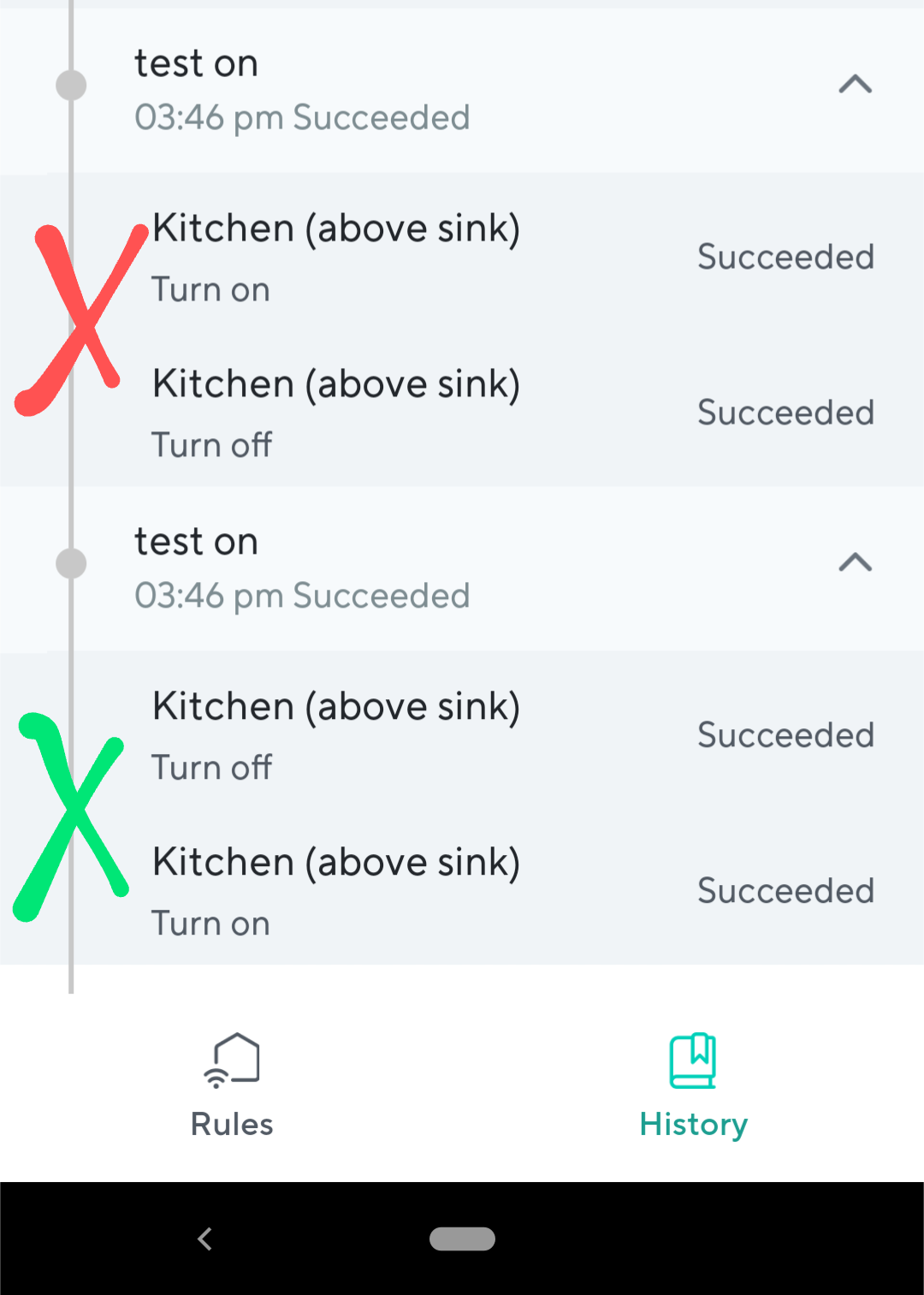Tap the Android home pill

462,1239
